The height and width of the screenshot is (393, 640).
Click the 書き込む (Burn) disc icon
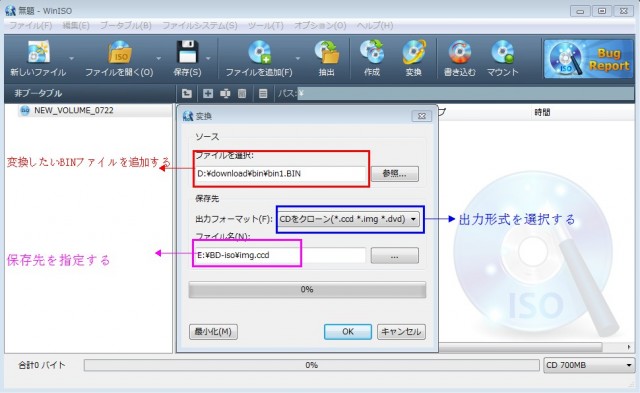point(460,52)
